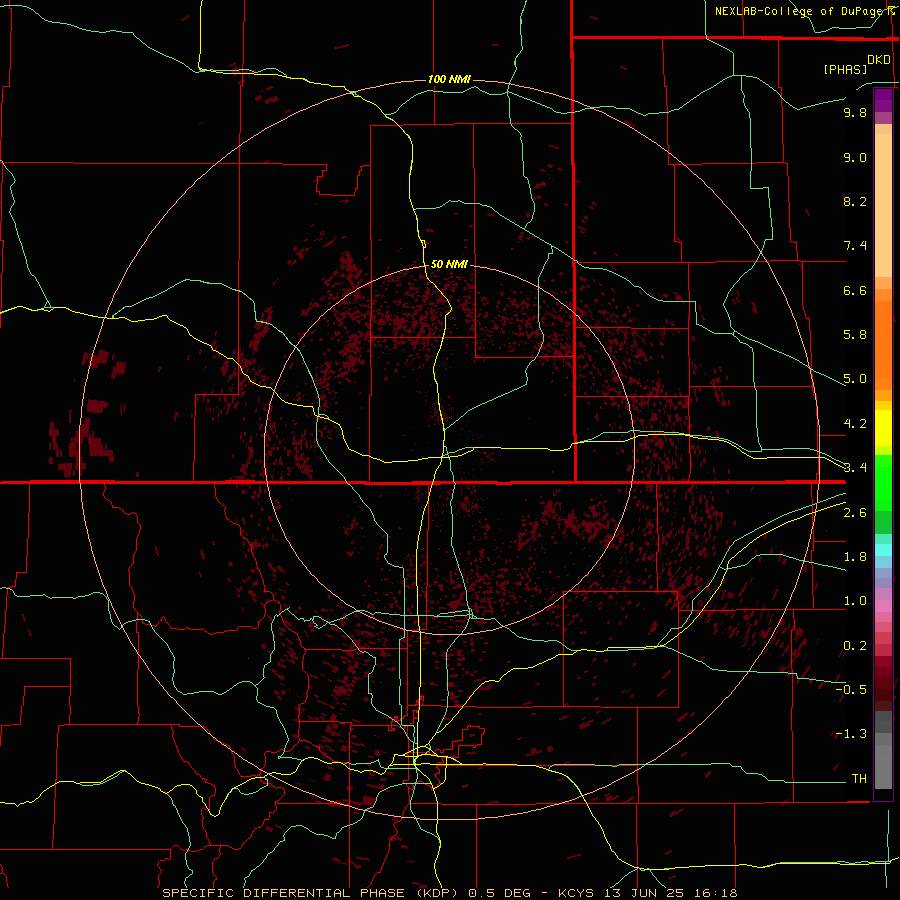Click the -1.3 scale value
900x900 pixels.
point(851,734)
